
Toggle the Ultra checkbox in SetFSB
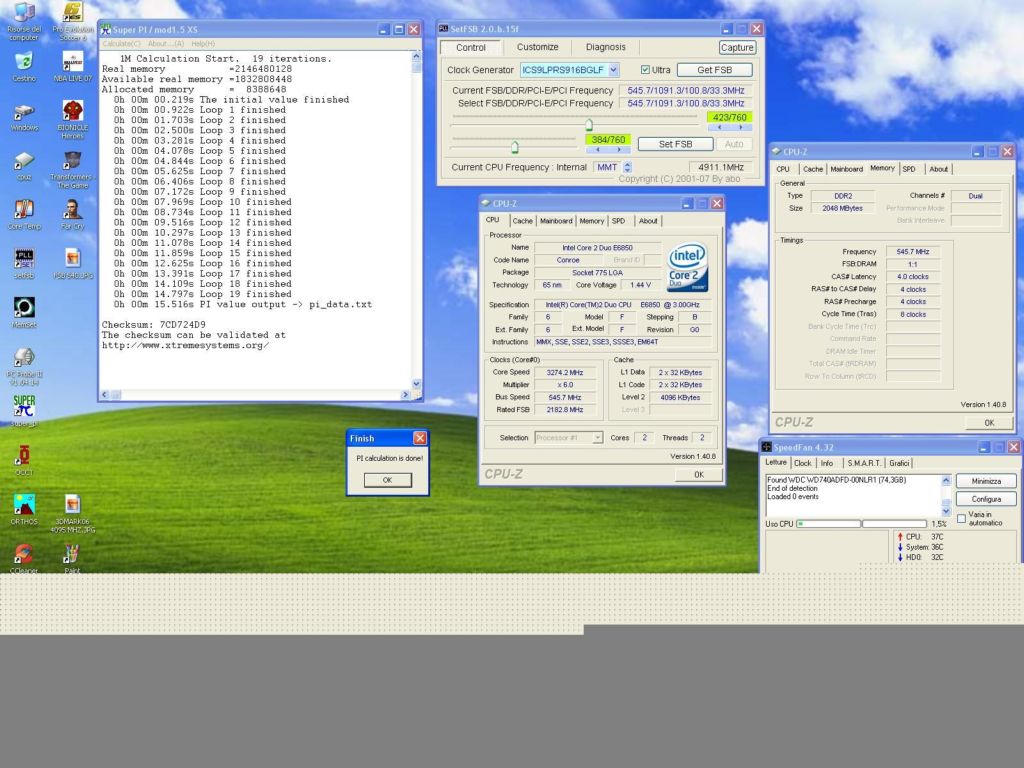pyautogui.click(x=645, y=69)
